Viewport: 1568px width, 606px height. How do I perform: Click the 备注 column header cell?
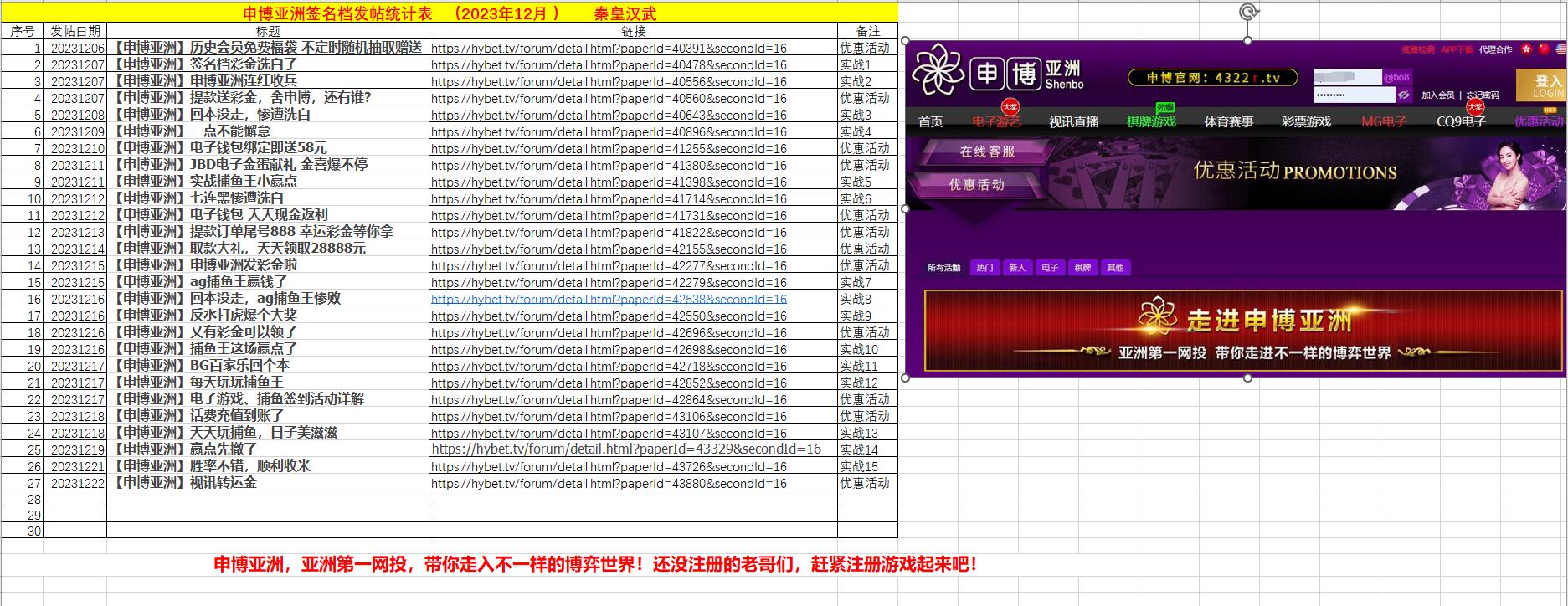click(868, 31)
